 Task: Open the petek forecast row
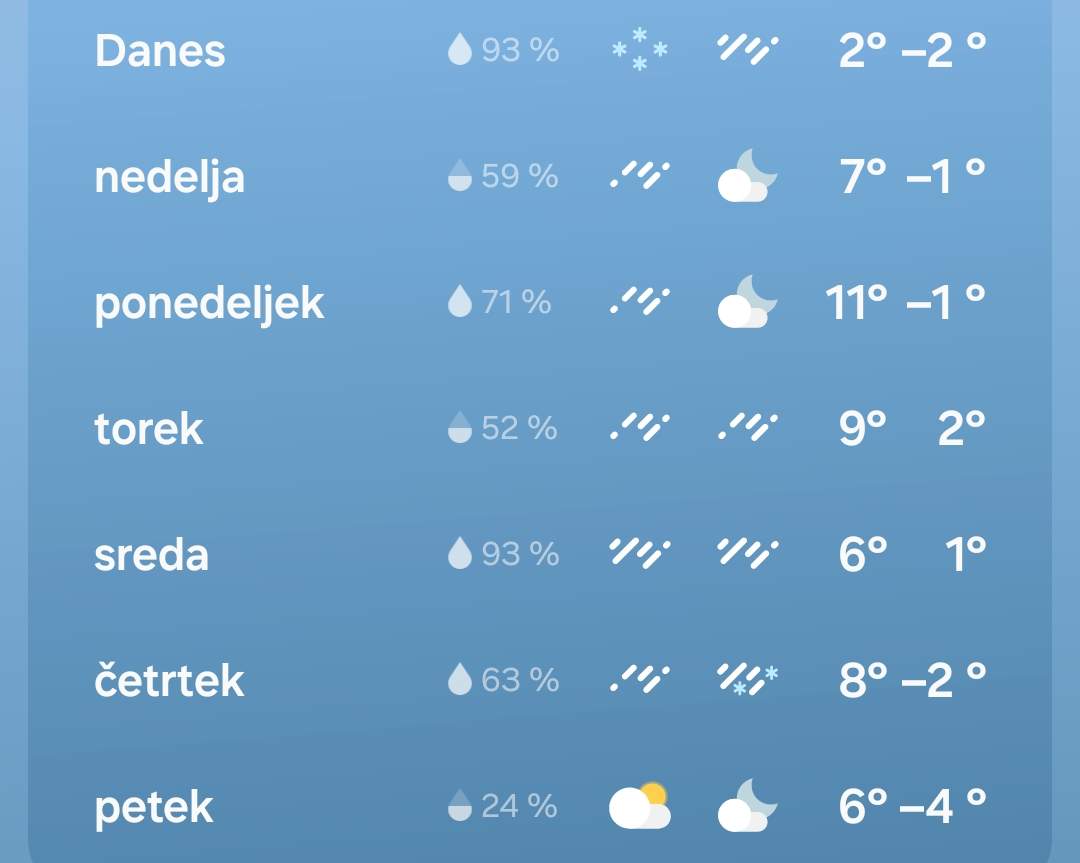point(540,805)
